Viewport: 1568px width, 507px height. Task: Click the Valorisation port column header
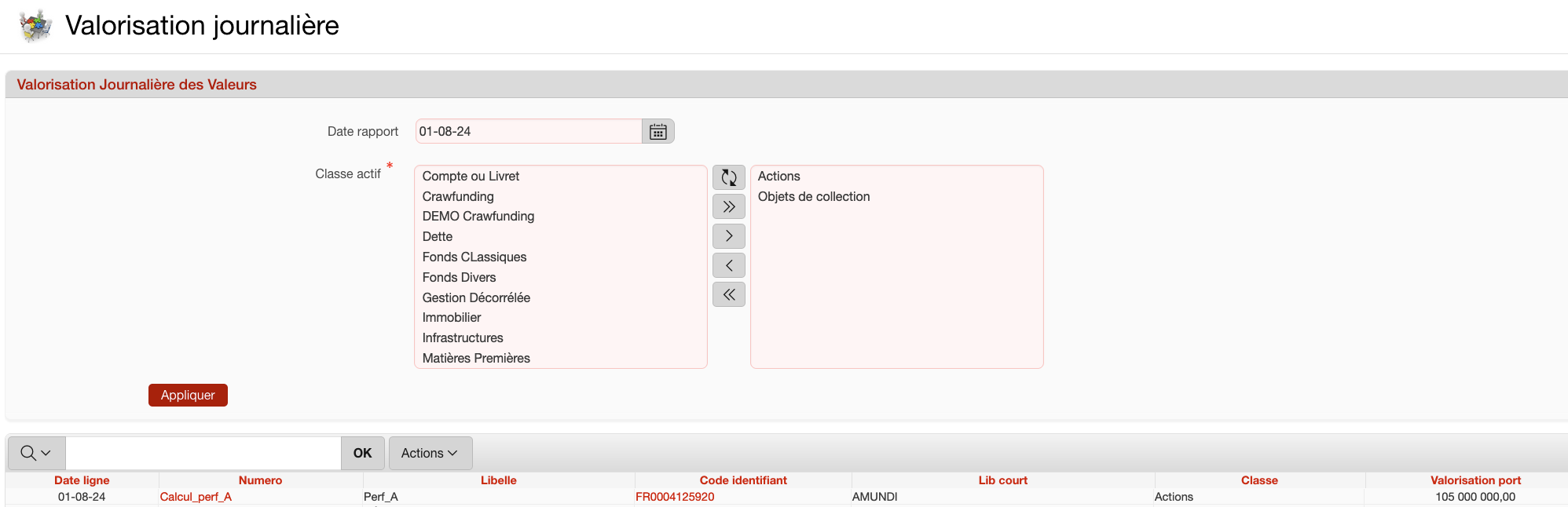(1475, 480)
